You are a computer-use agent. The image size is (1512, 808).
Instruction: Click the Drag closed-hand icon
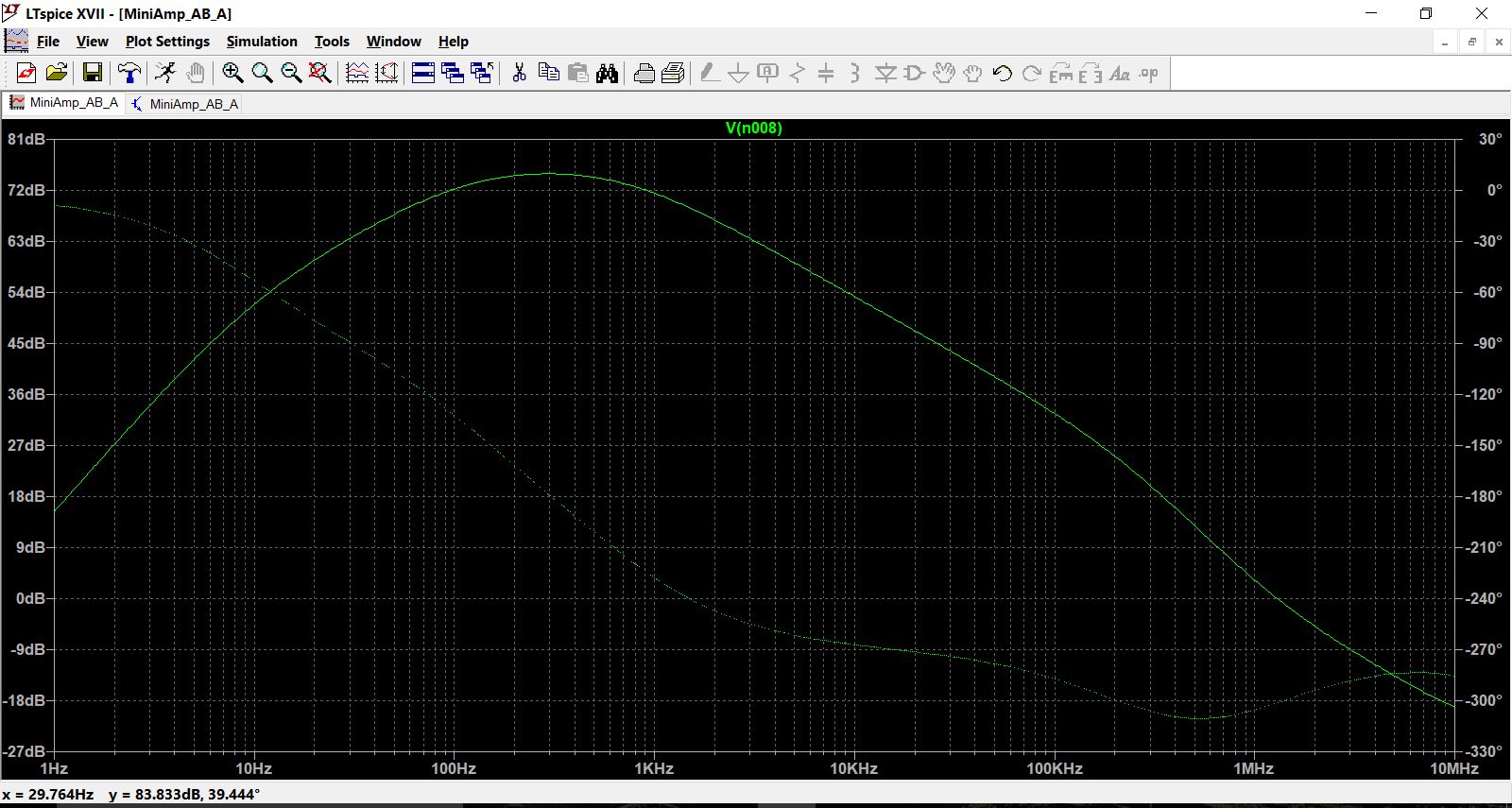click(973, 73)
